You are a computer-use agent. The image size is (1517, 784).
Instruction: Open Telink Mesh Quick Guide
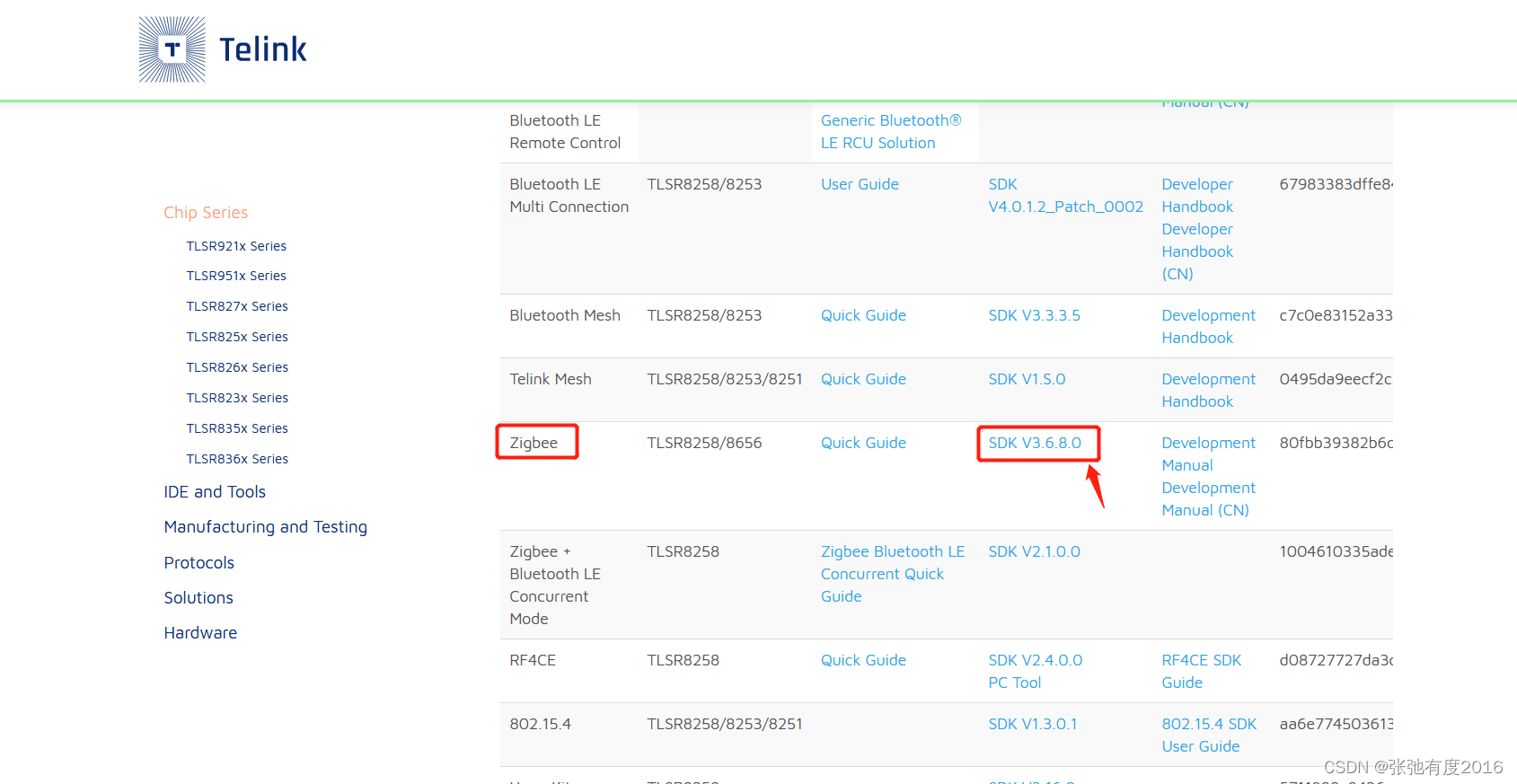click(863, 379)
